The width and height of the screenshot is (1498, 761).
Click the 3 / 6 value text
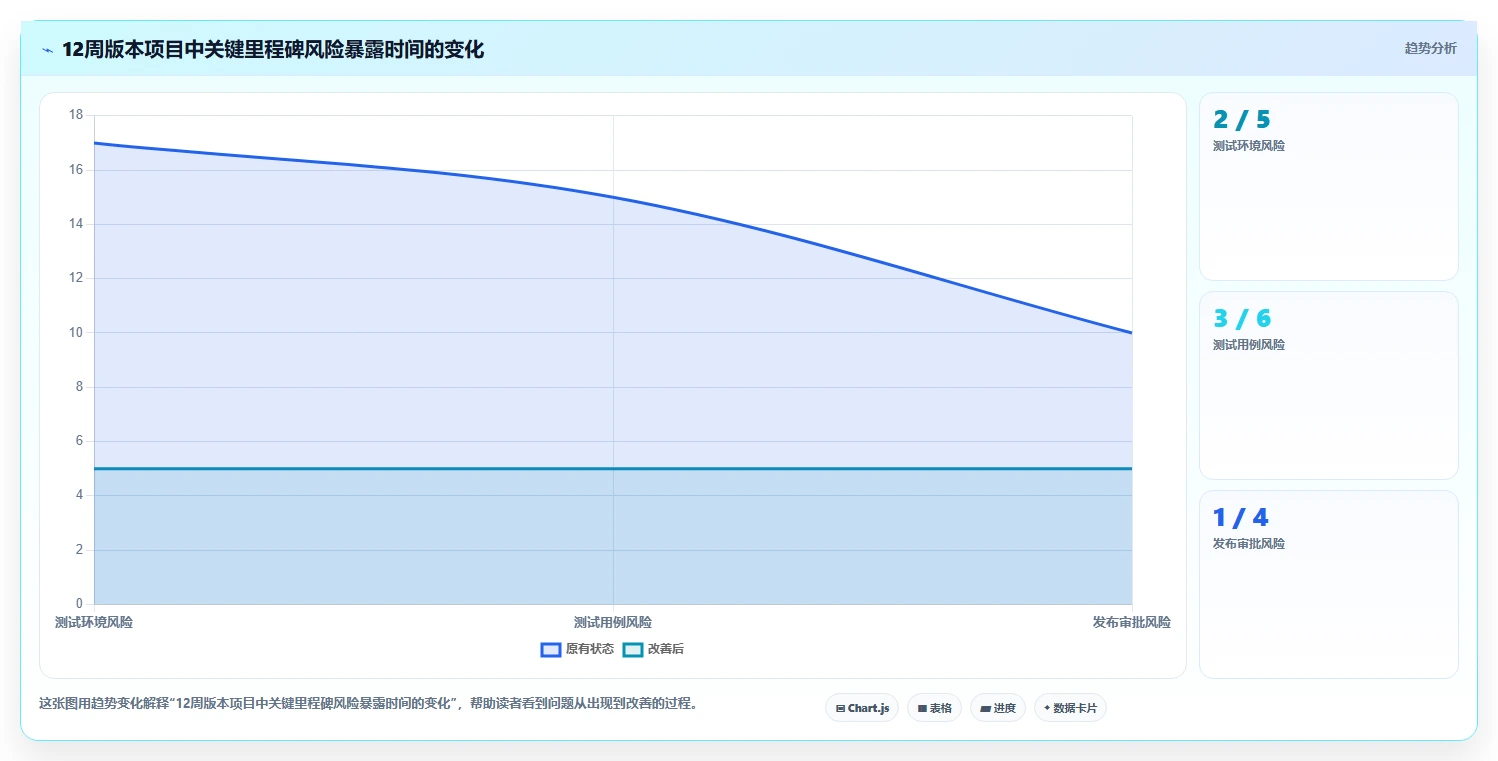click(1241, 319)
